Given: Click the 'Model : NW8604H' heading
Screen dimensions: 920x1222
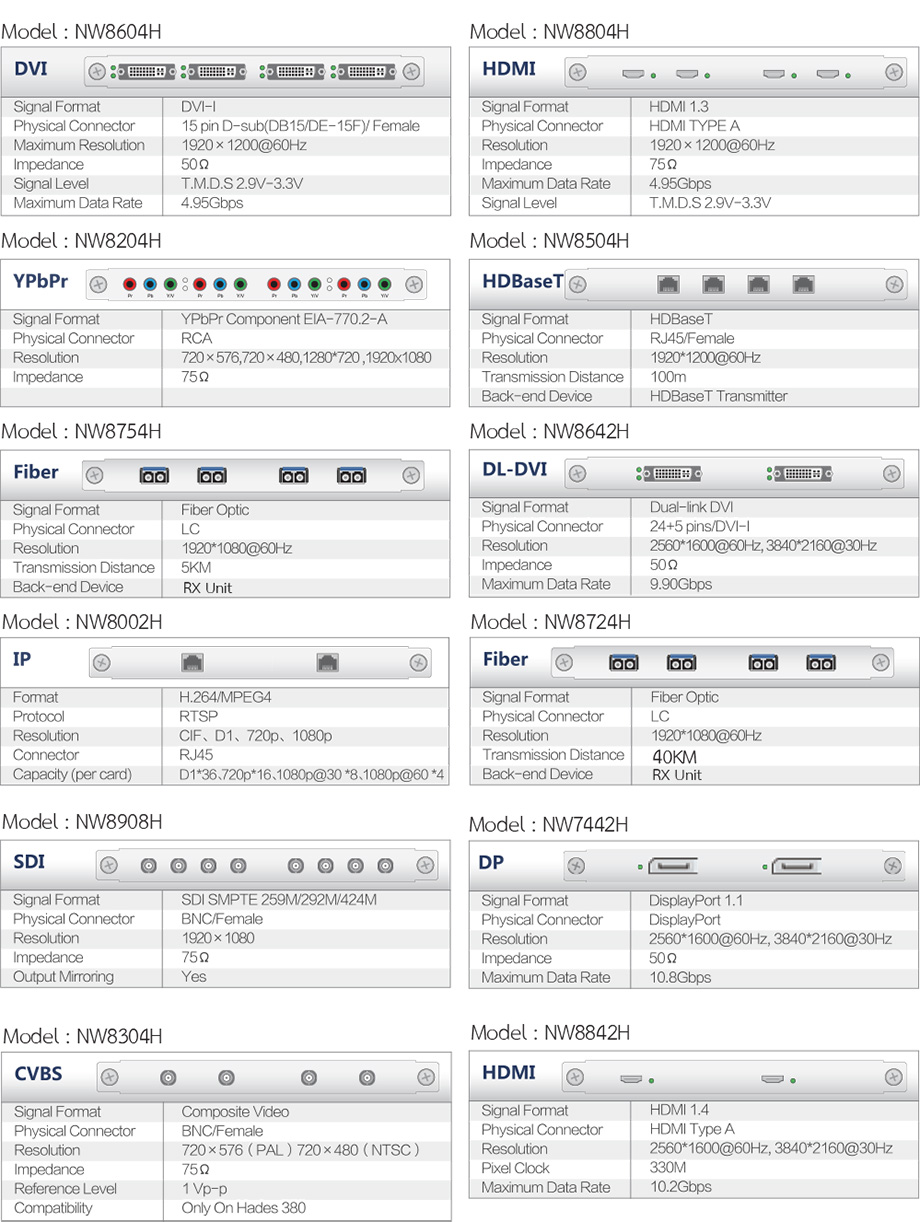Looking at the screenshot, I should coord(81,31).
